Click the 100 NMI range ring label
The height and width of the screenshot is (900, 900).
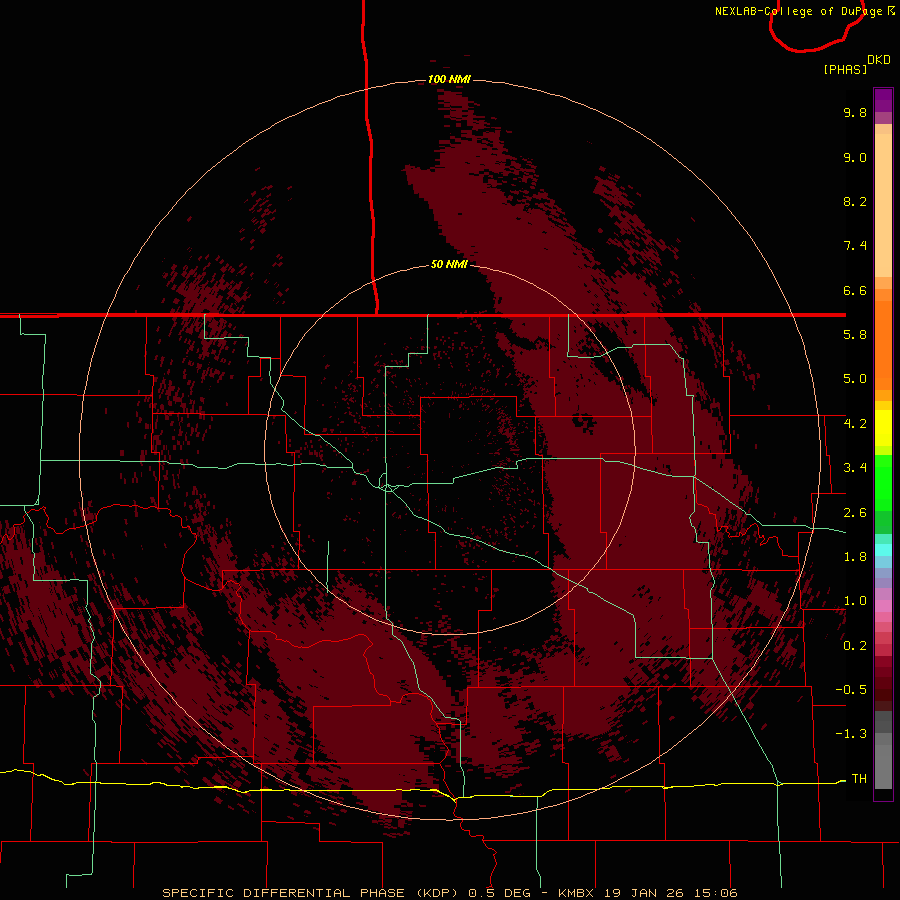click(x=449, y=79)
